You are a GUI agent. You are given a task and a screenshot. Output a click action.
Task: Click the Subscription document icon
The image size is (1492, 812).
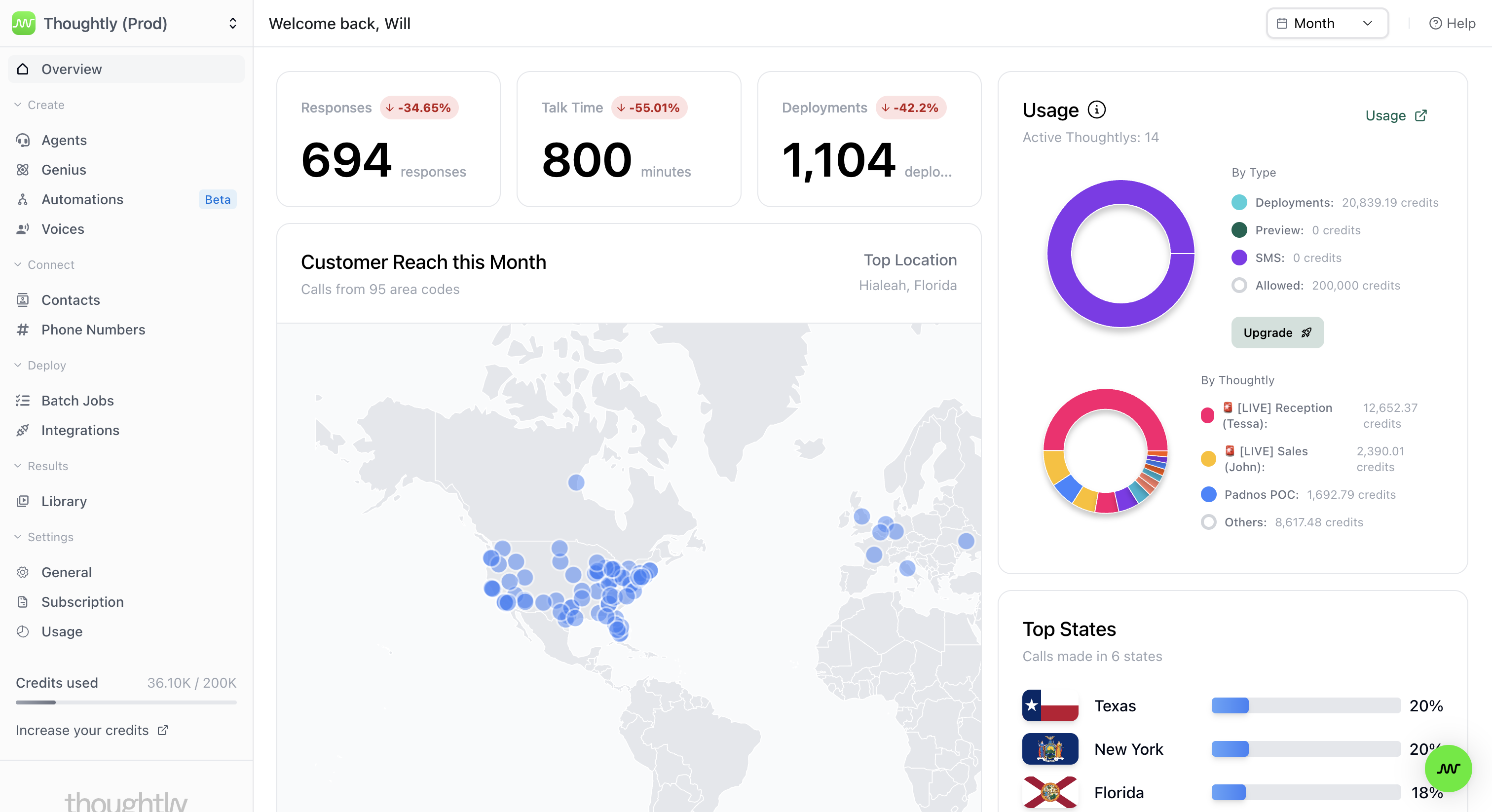click(23, 602)
